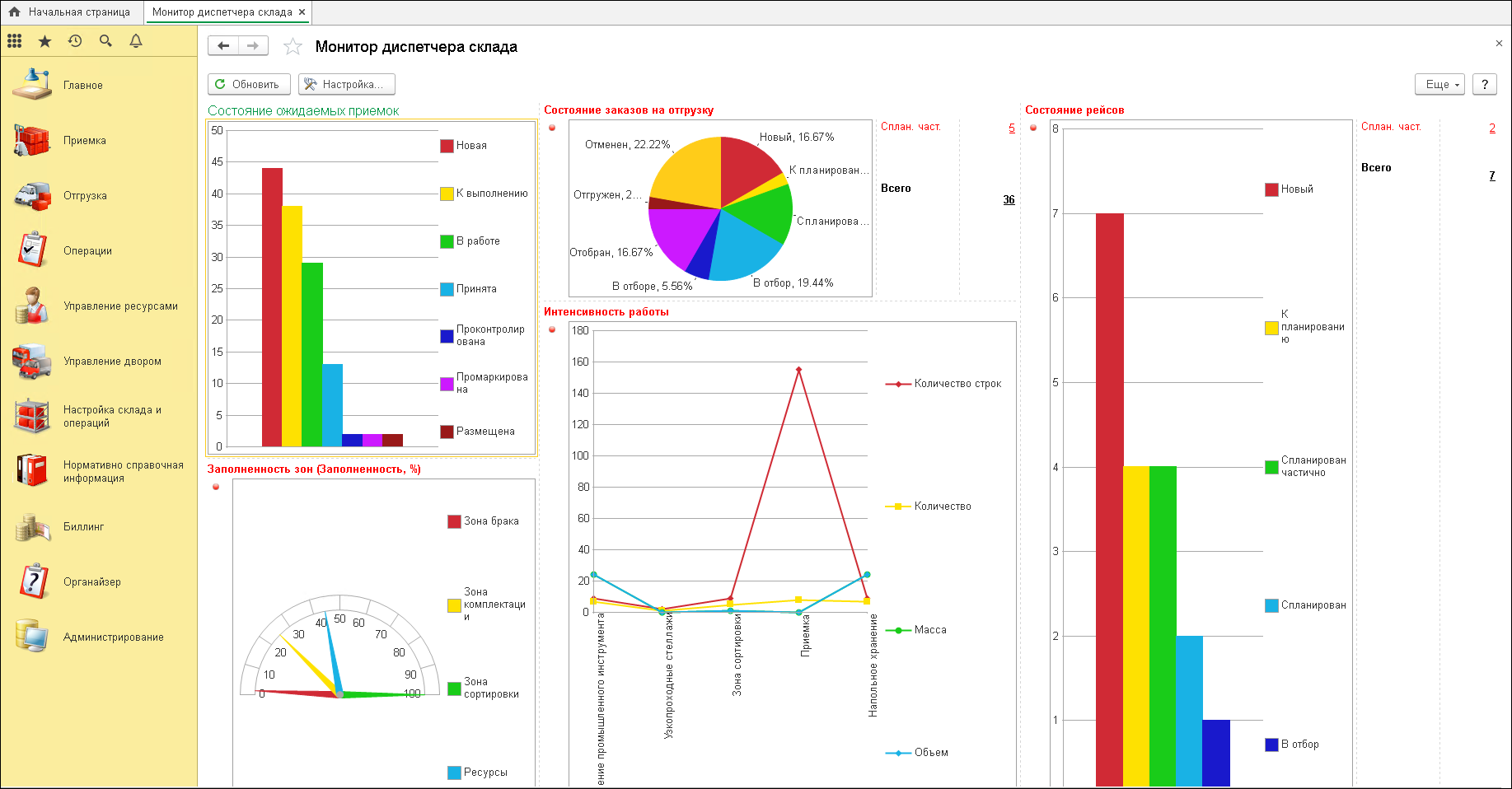Open the Биллинг section icon
This screenshot has height=789, width=1512.
point(32,527)
